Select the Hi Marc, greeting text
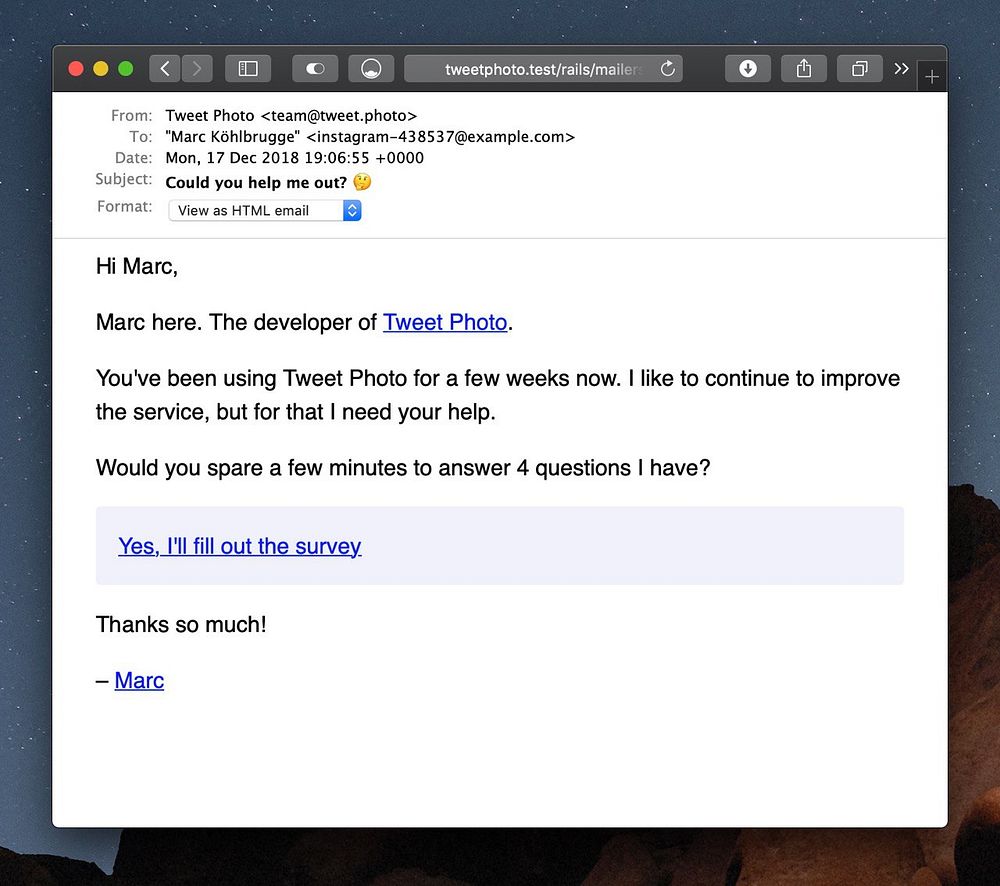Image resolution: width=1000 pixels, height=886 pixels. coord(136,266)
